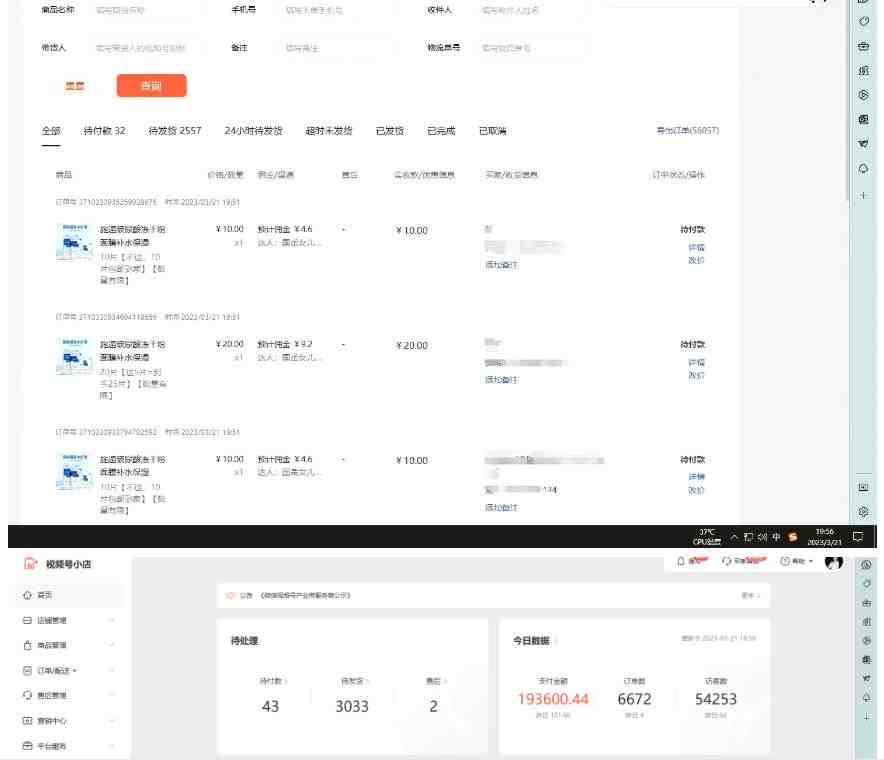Click the 导出订单(56057) export link
Screen dimensions: 884x760
[x=687, y=131]
